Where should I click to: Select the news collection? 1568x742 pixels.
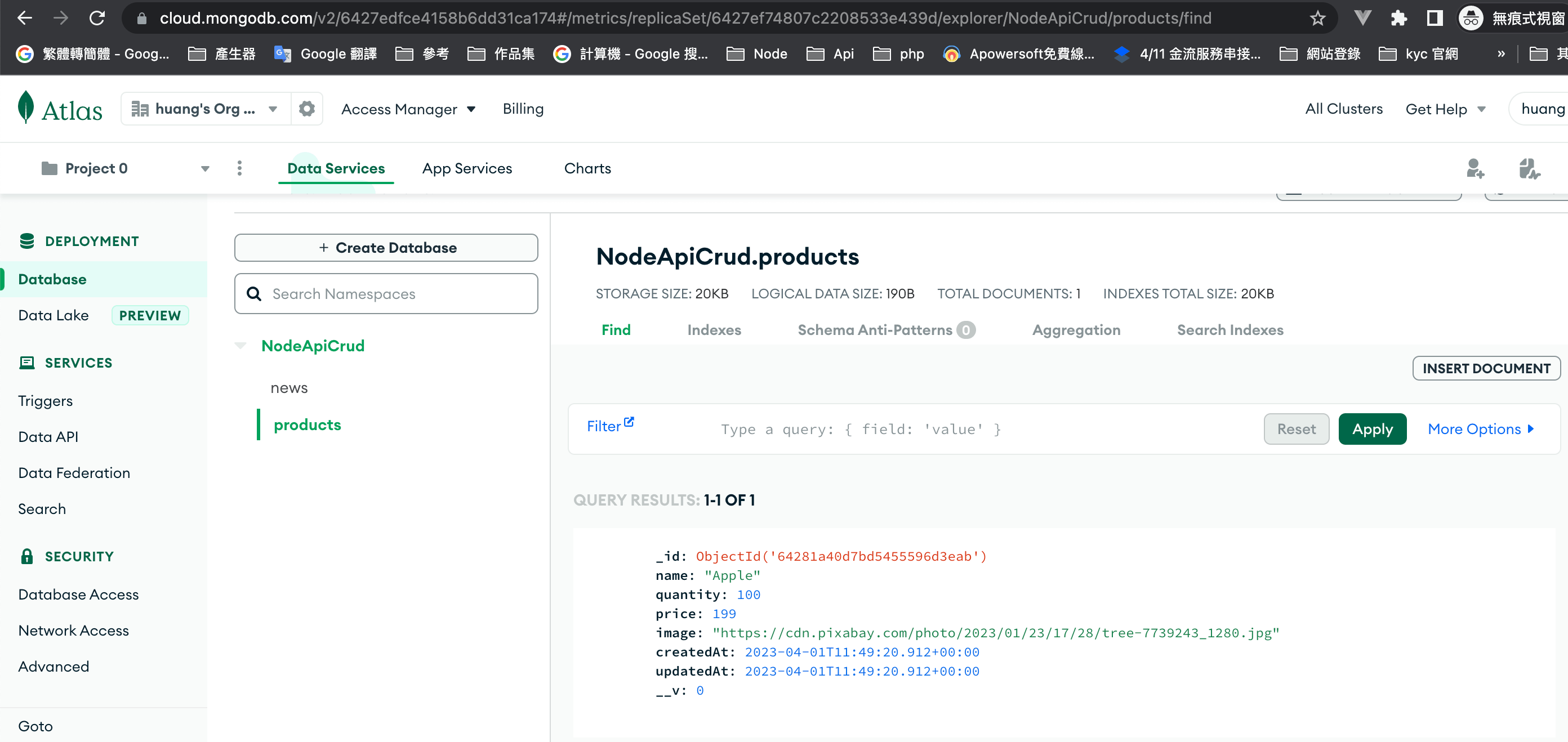pos(288,387)
